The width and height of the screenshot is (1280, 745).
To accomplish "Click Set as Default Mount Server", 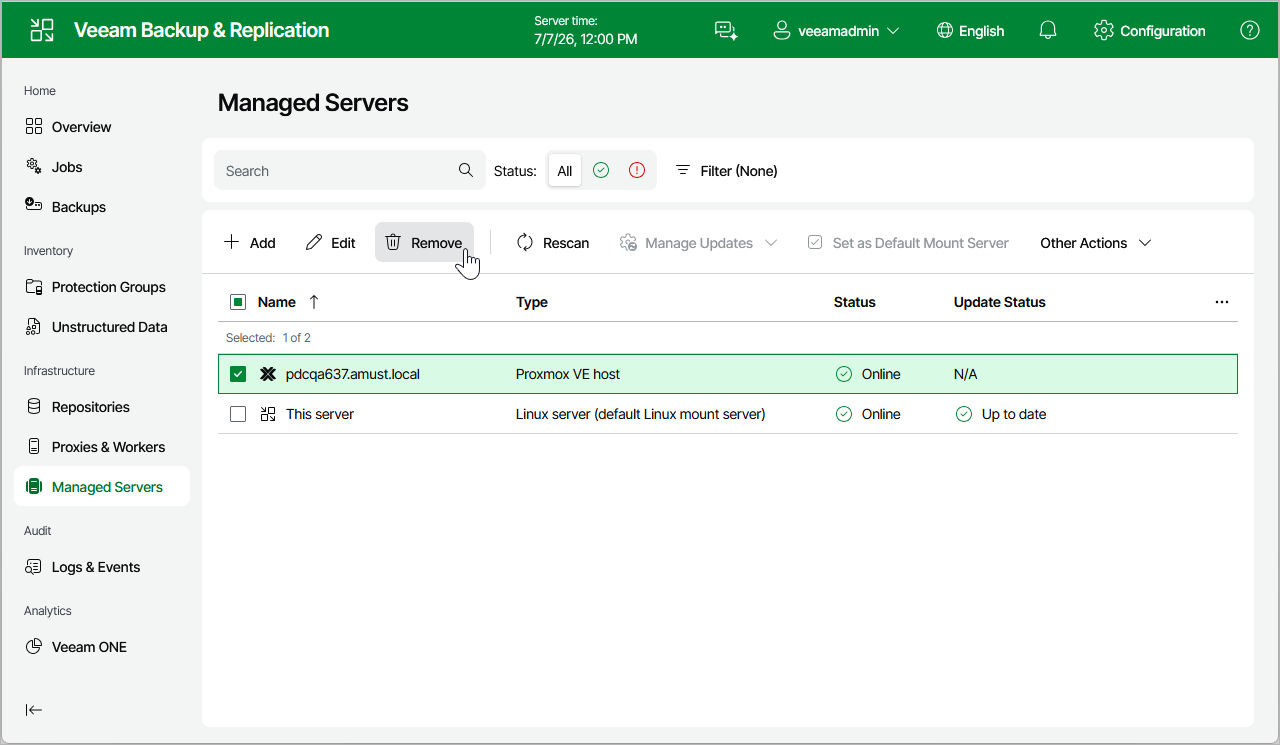I will pos(908,243).
